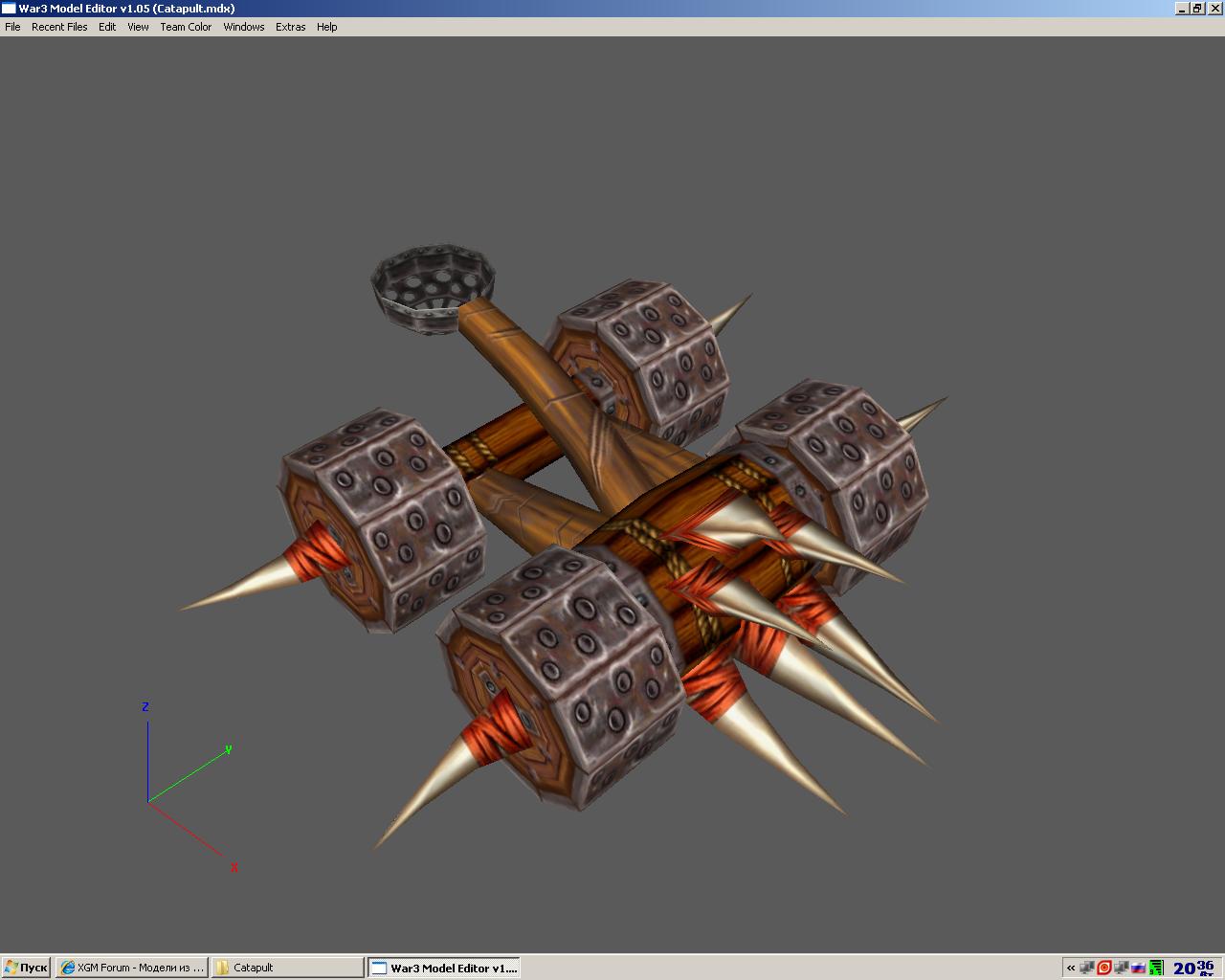Open the File menu

click(12, 27)
